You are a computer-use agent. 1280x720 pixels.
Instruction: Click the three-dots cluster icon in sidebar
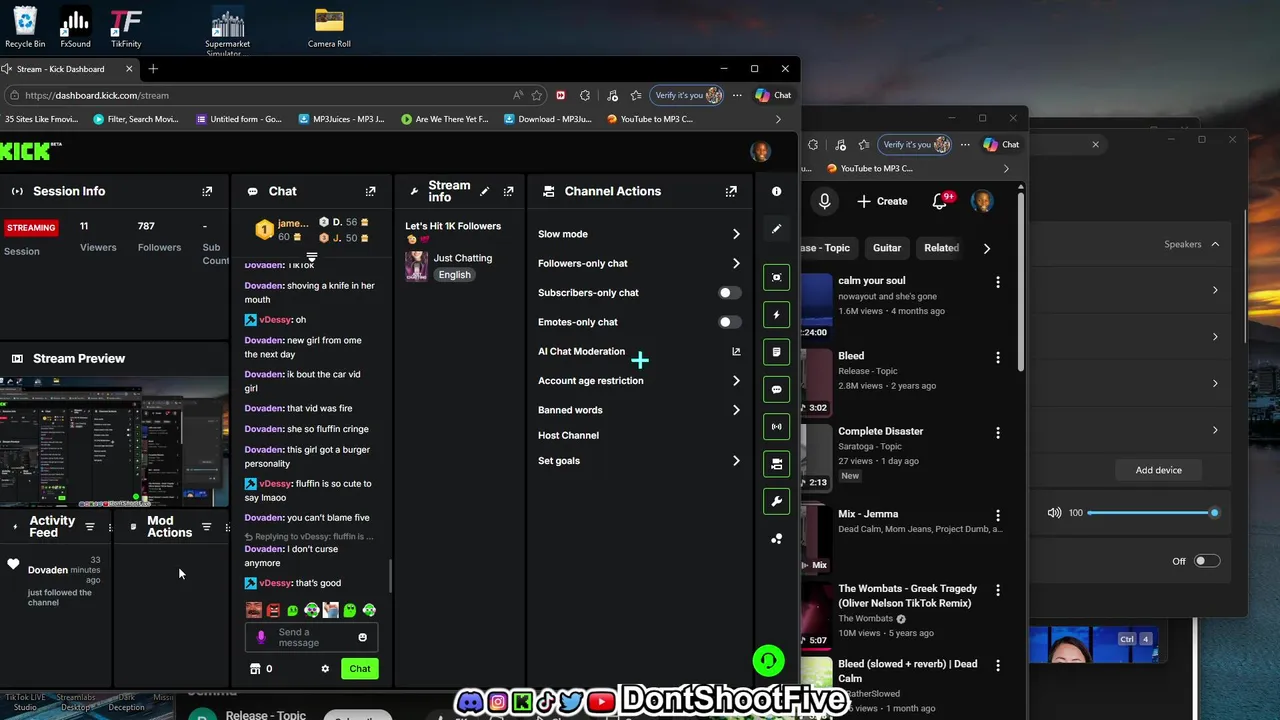pos(776,539)
